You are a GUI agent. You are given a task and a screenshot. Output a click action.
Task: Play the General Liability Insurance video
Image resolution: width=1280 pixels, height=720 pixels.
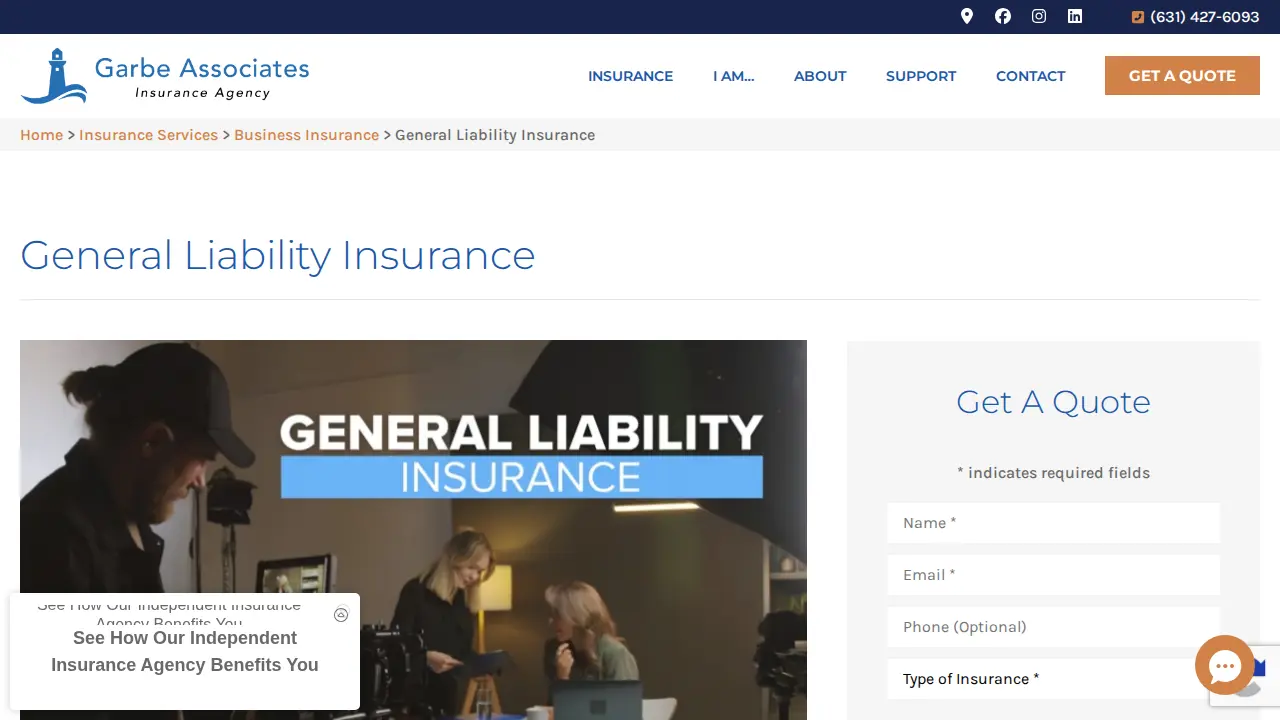point(413,530)
